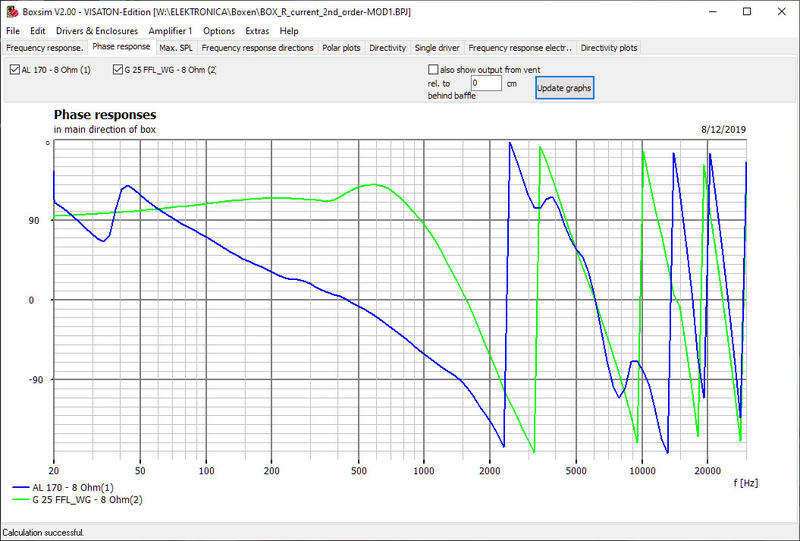The width and height of the screenshot is (800, 541).
Task: Enable also show output from vent
Action: pos(433,70)
